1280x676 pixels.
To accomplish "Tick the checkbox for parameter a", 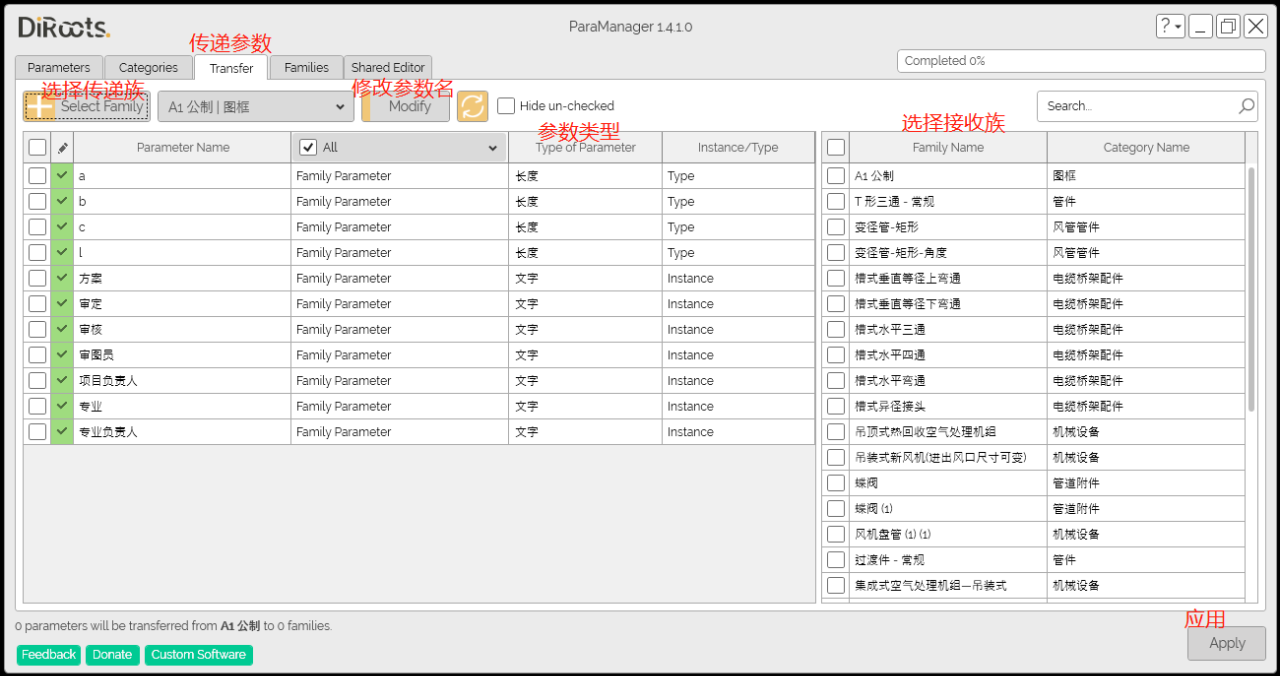I will pos(37,176).
